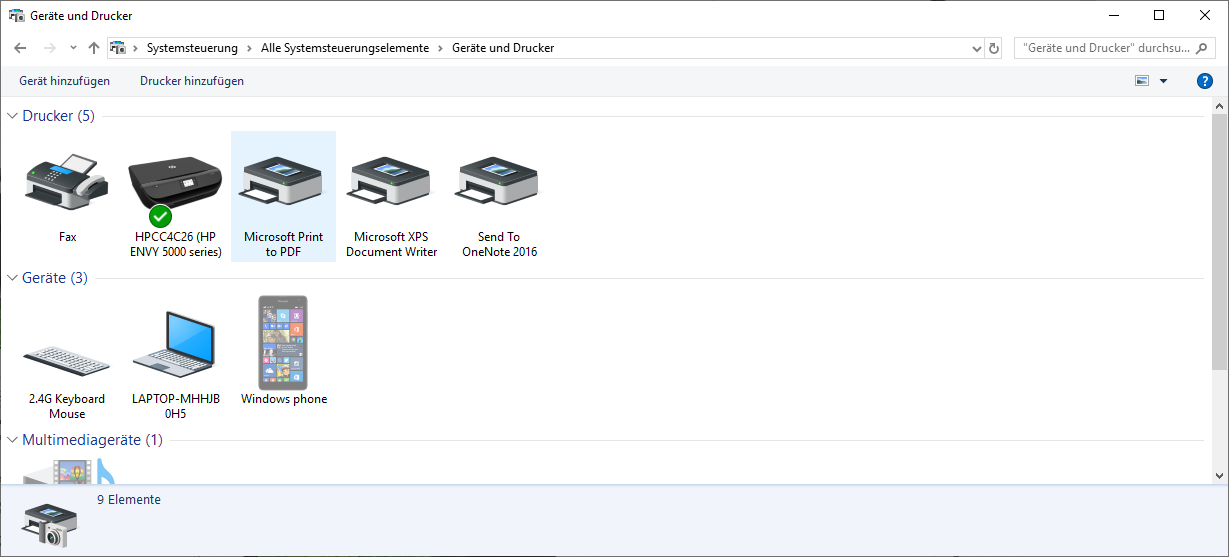Open the address bar history dropdown
The image size is (1229, 557).
click(977, 48)
